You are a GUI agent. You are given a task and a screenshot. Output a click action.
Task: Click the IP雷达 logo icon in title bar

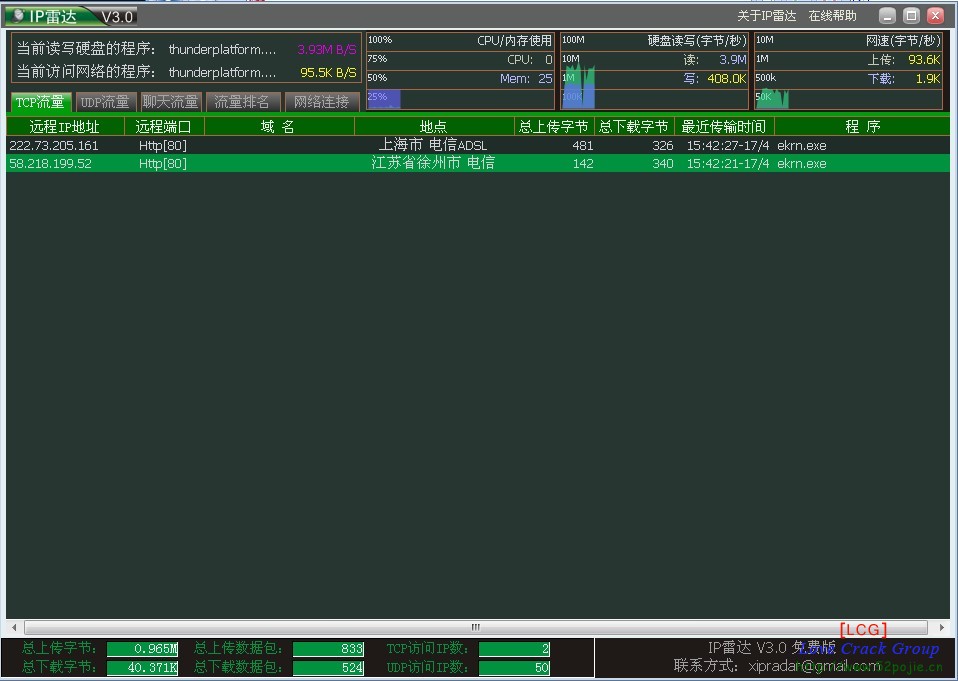pos(17,16)
